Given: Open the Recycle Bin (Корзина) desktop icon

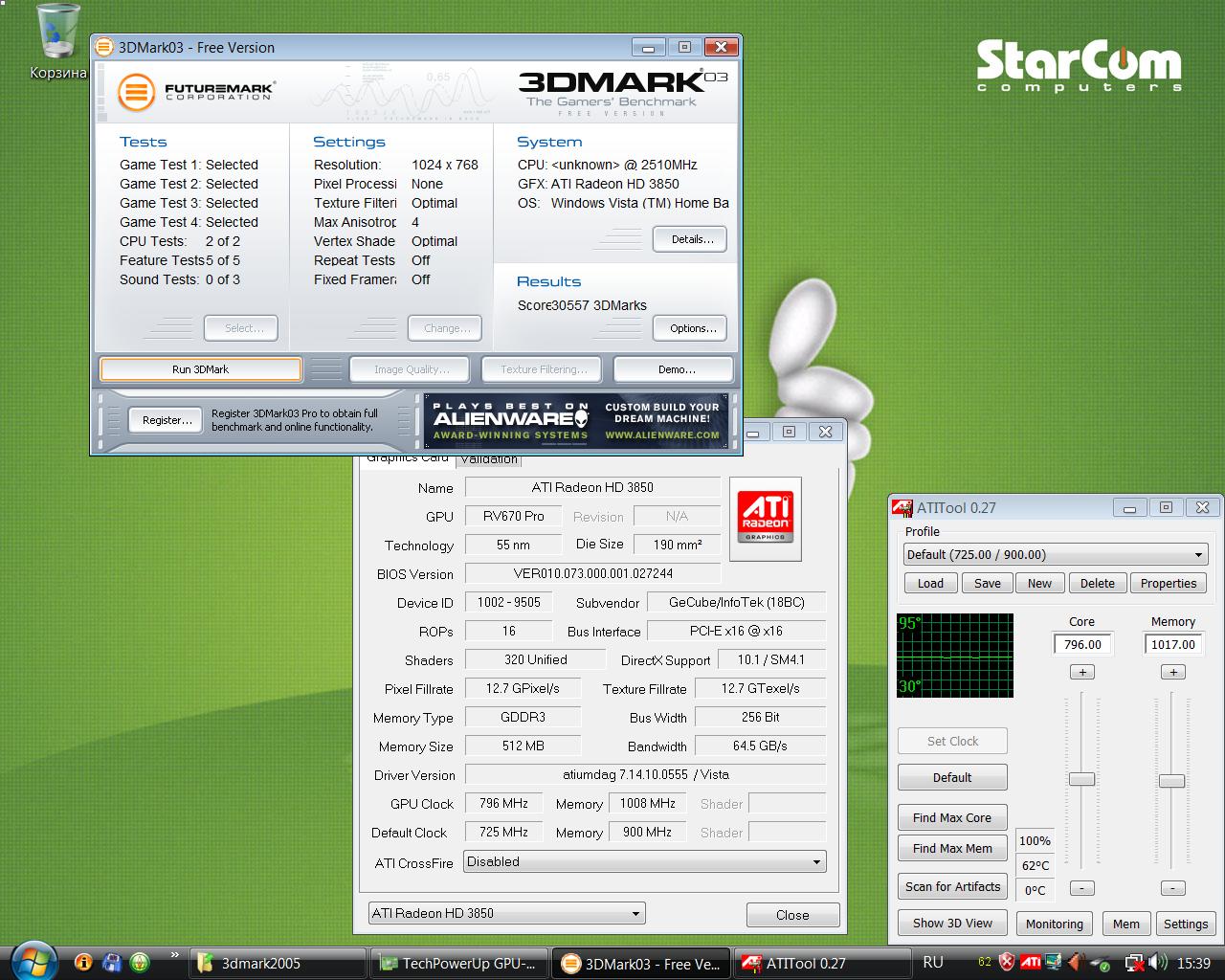Looking at the screenshot, I should tap(57, 42).
